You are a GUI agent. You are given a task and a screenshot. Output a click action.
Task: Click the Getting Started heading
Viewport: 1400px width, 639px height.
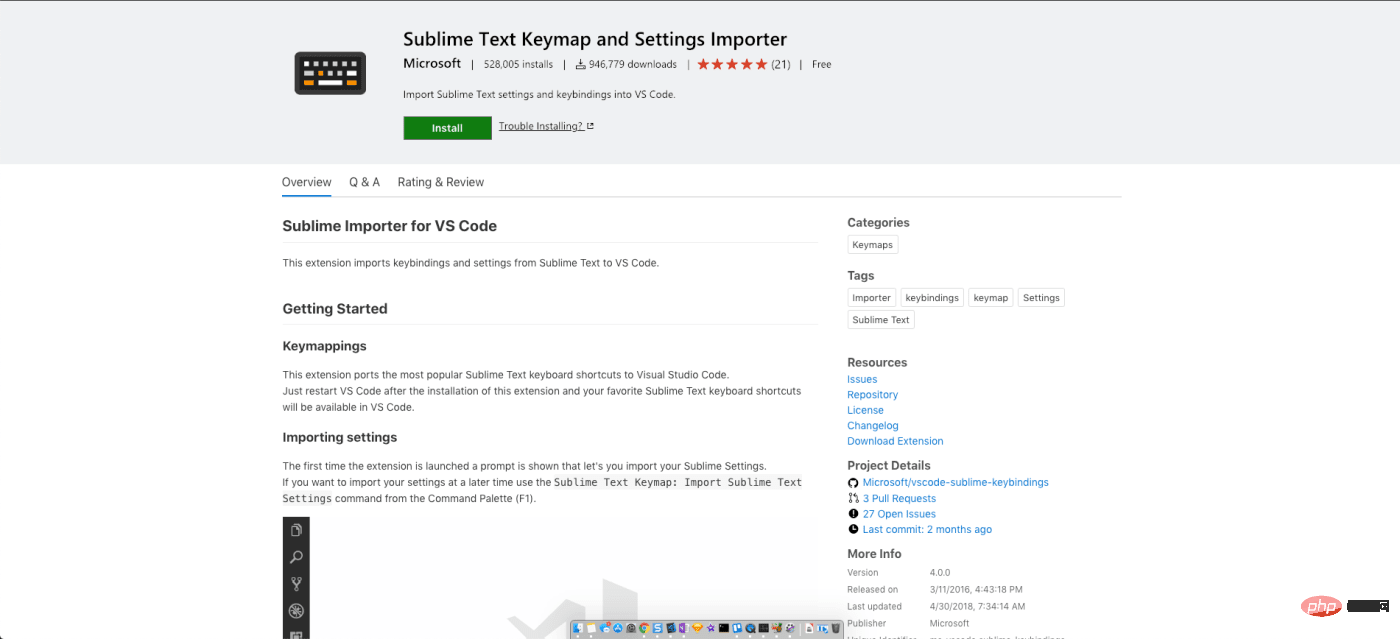tap(334, 309)
